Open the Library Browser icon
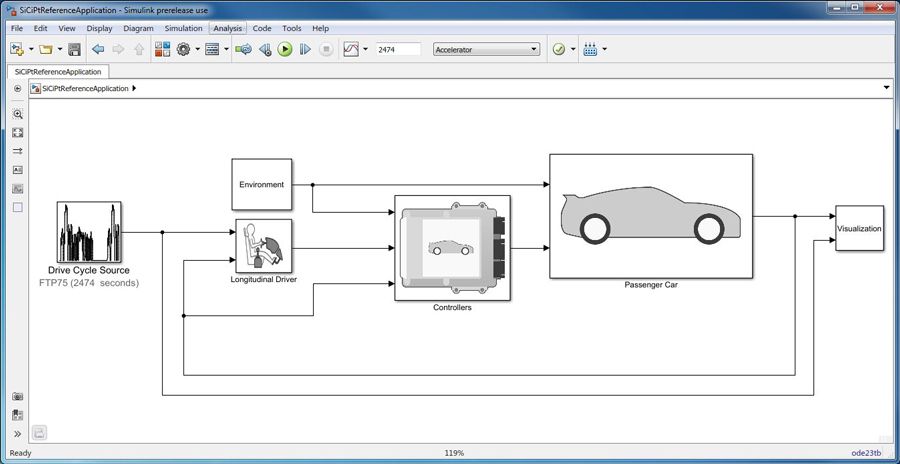The height and width of the screenshot is (464, 900). 161,49
